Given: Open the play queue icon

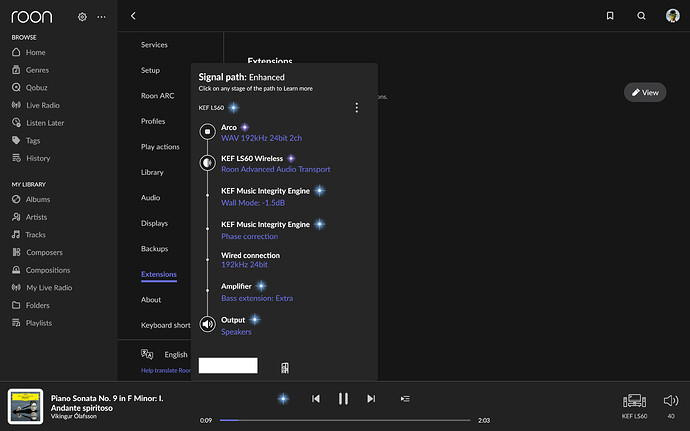Looking at the screenshot, I should 405,399.
